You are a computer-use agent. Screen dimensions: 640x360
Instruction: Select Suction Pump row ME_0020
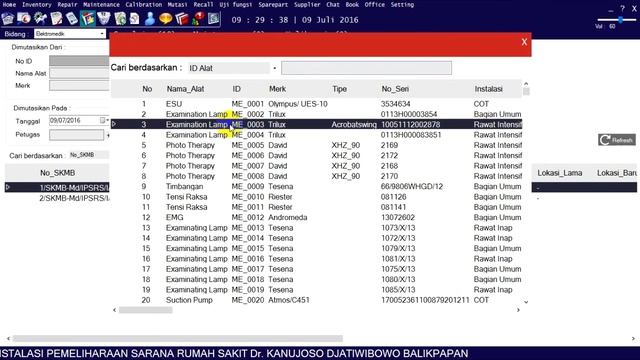(316, 300)
